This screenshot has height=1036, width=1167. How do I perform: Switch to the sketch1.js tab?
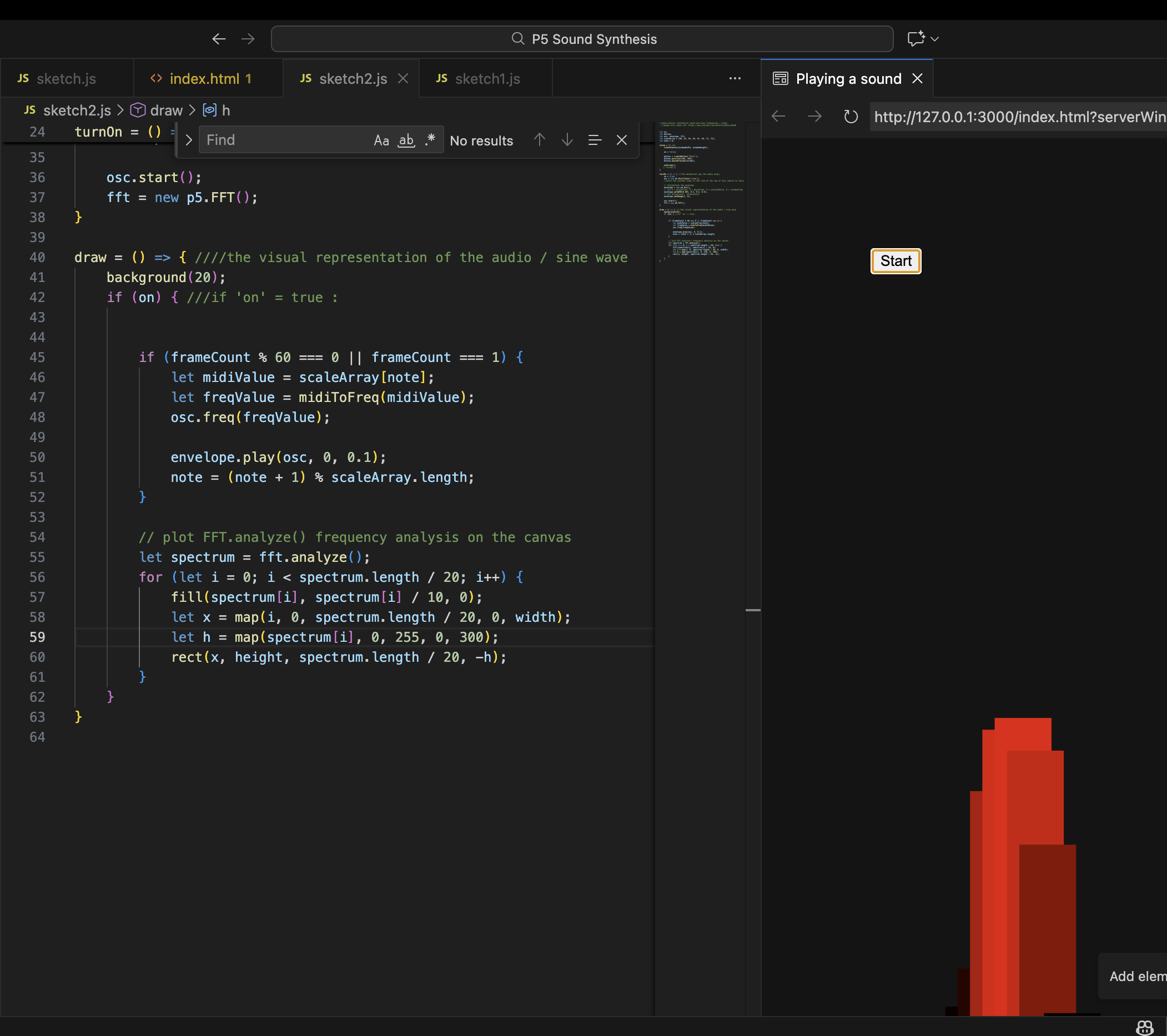pos(487,79)
